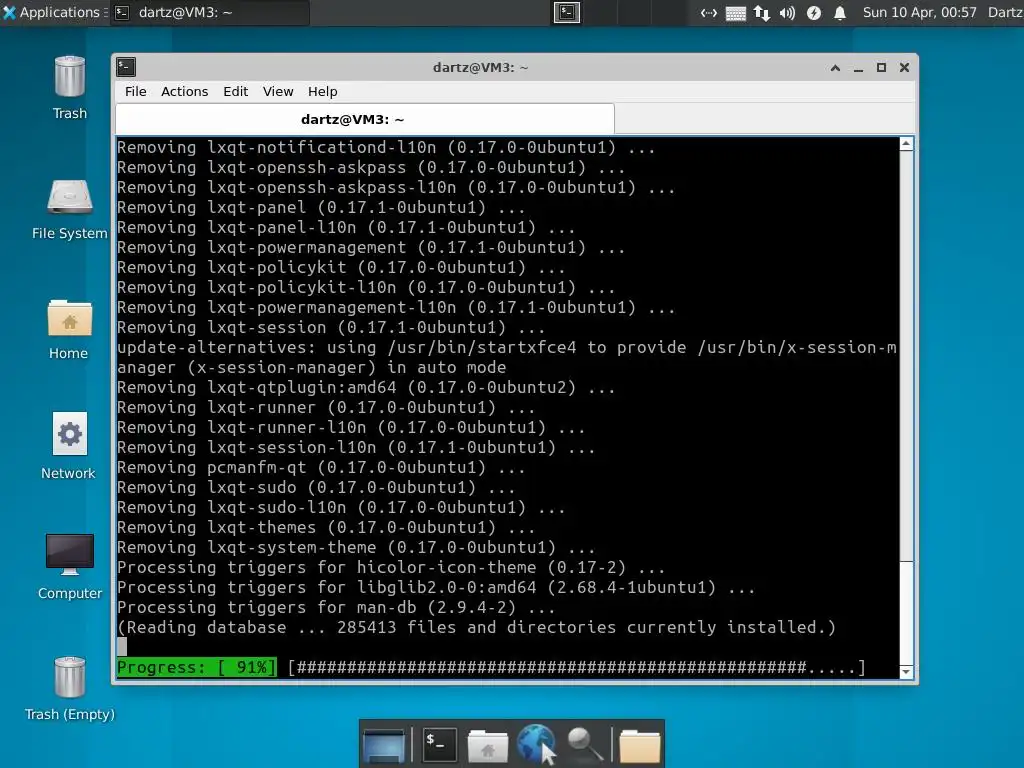Click the keyboard tray icon
The height and width of the screenshot is (768, 1024).
pyautogui.click(x=736, y=12)
